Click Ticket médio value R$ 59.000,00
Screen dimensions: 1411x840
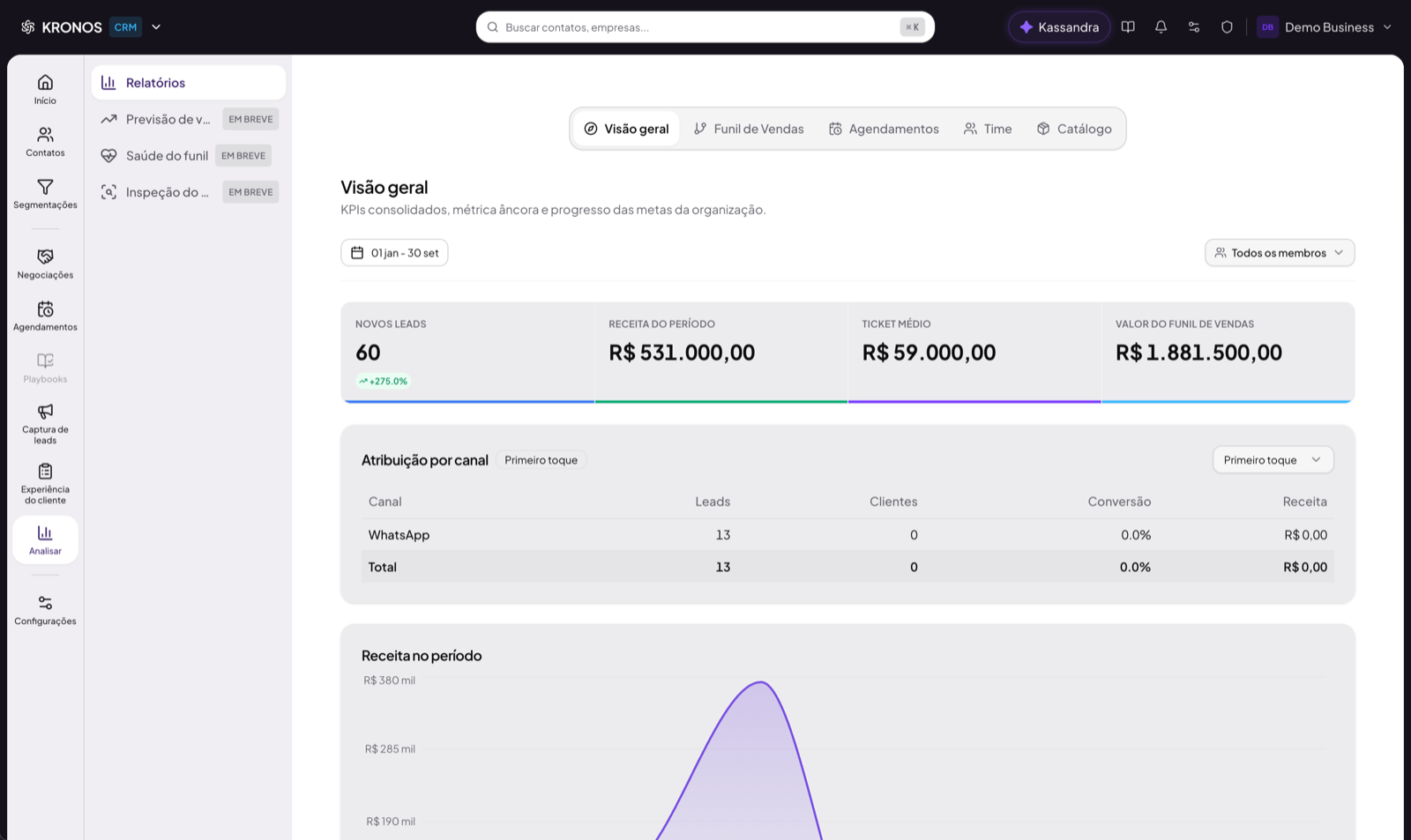929,353
